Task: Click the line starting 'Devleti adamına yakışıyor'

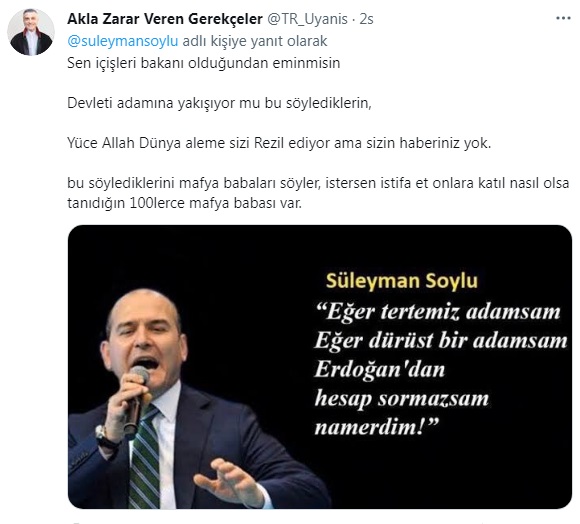Action: 219,103
